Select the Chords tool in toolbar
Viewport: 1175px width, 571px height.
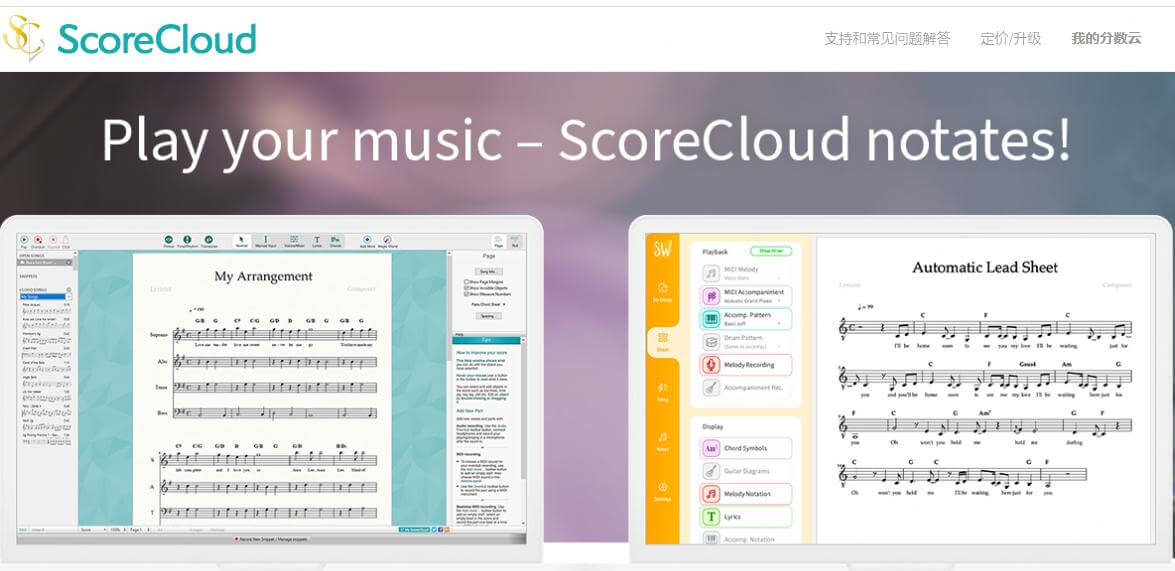336,241
